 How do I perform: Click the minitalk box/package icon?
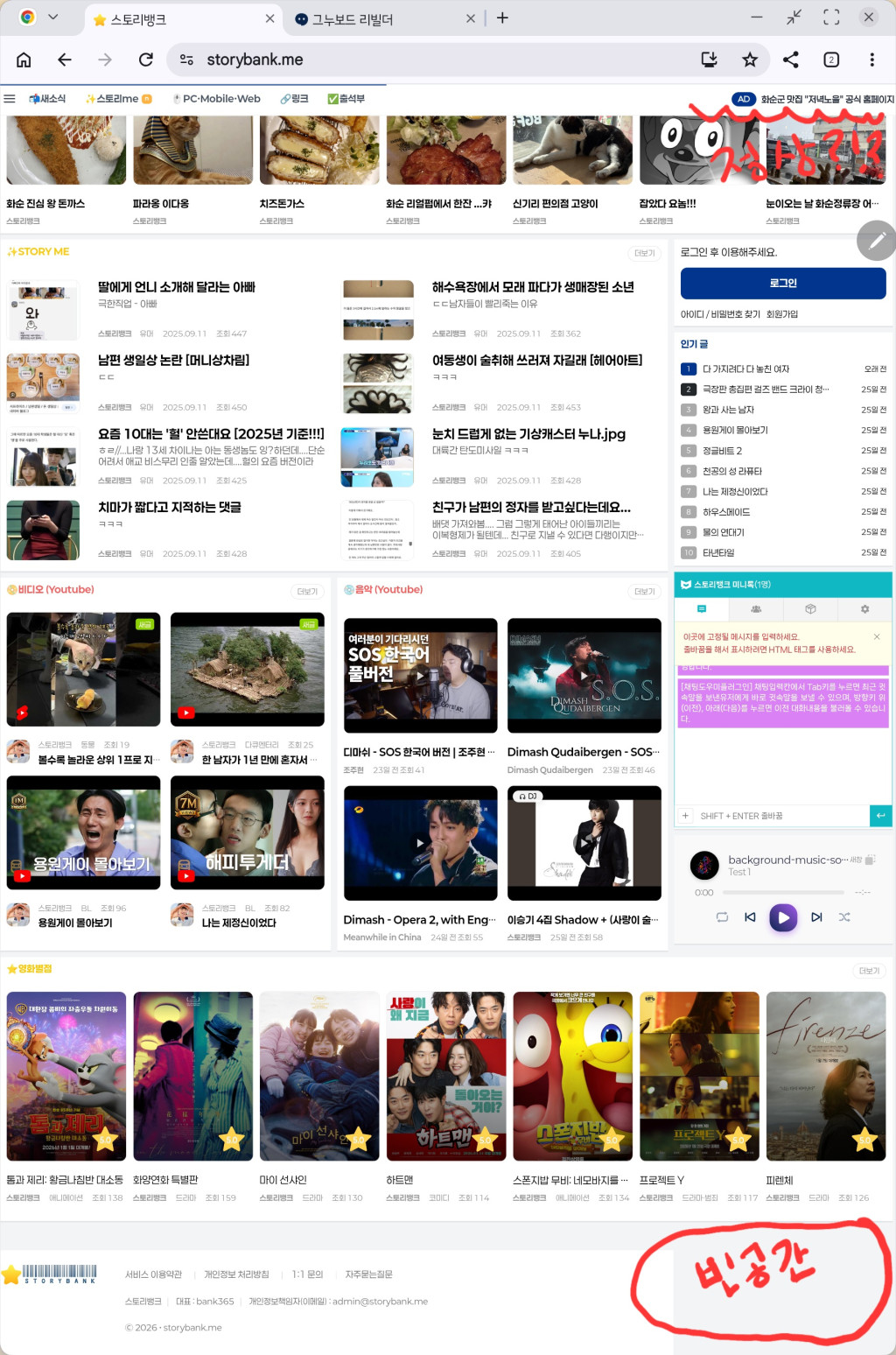click(810, 609)
